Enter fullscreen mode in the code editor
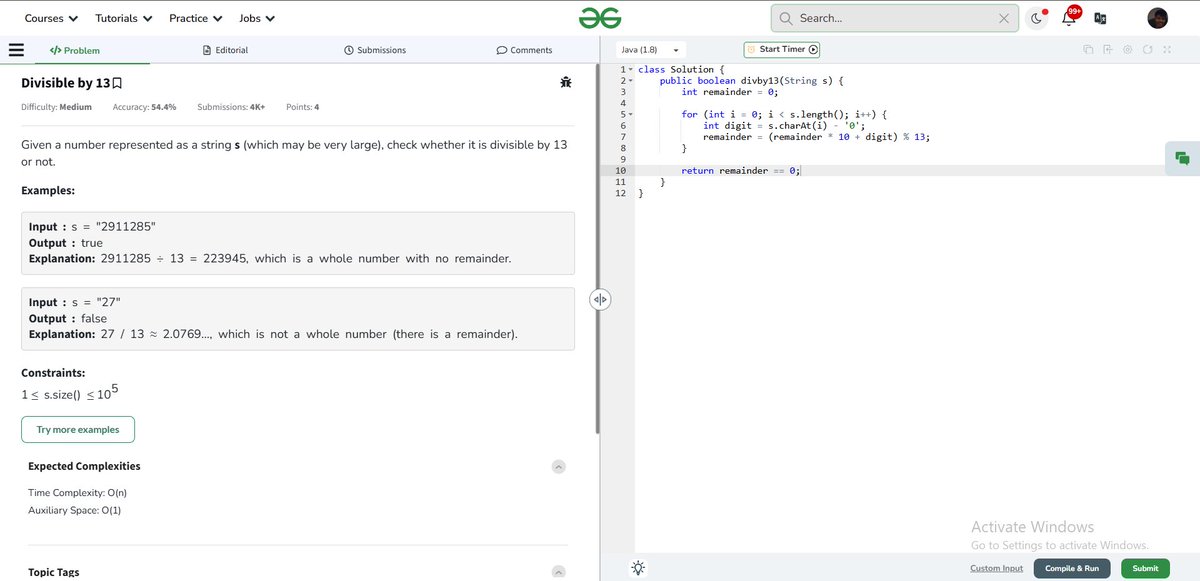1200x581 pixels. 1167,49
